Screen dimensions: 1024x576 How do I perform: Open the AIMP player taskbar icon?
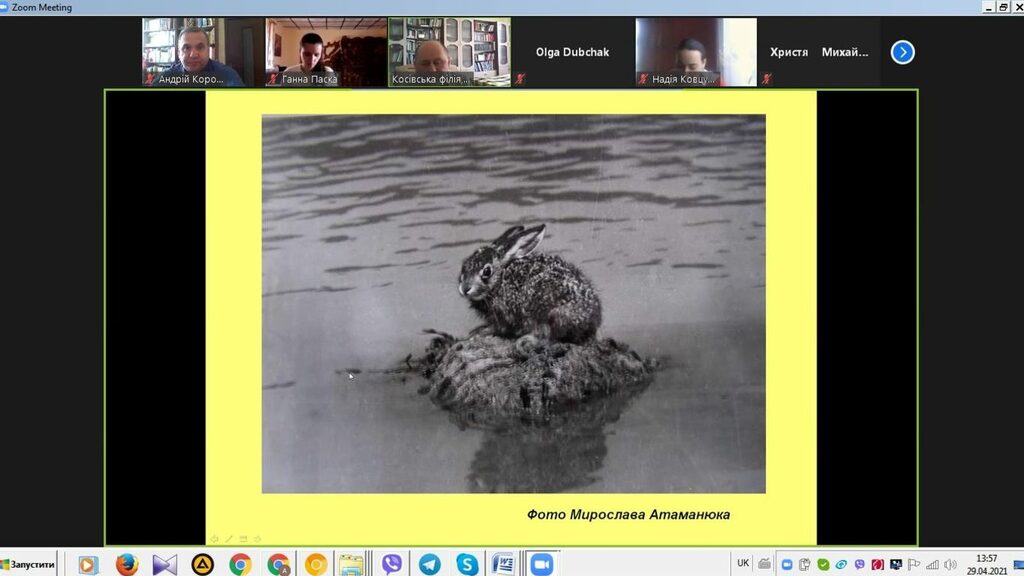click(203, 564)
